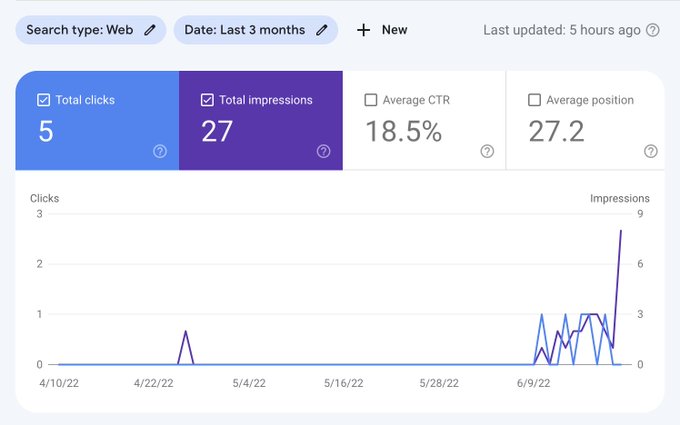Uncheck the Total impressions checkbox
Screen dimensions: 680x425
pyautogui.click(x=207, y=100)
